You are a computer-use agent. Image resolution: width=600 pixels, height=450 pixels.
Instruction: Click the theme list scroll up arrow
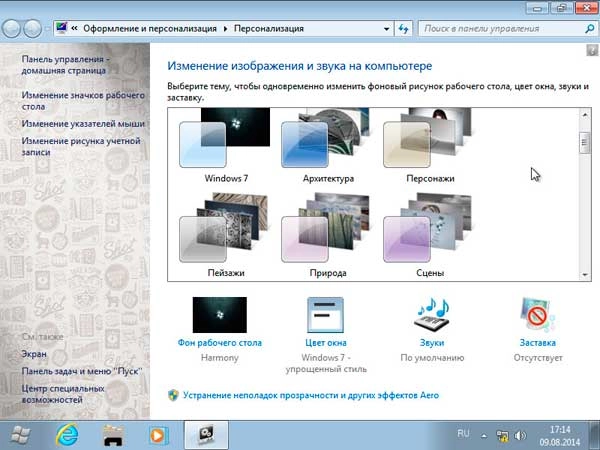click(x=585, y=114)
